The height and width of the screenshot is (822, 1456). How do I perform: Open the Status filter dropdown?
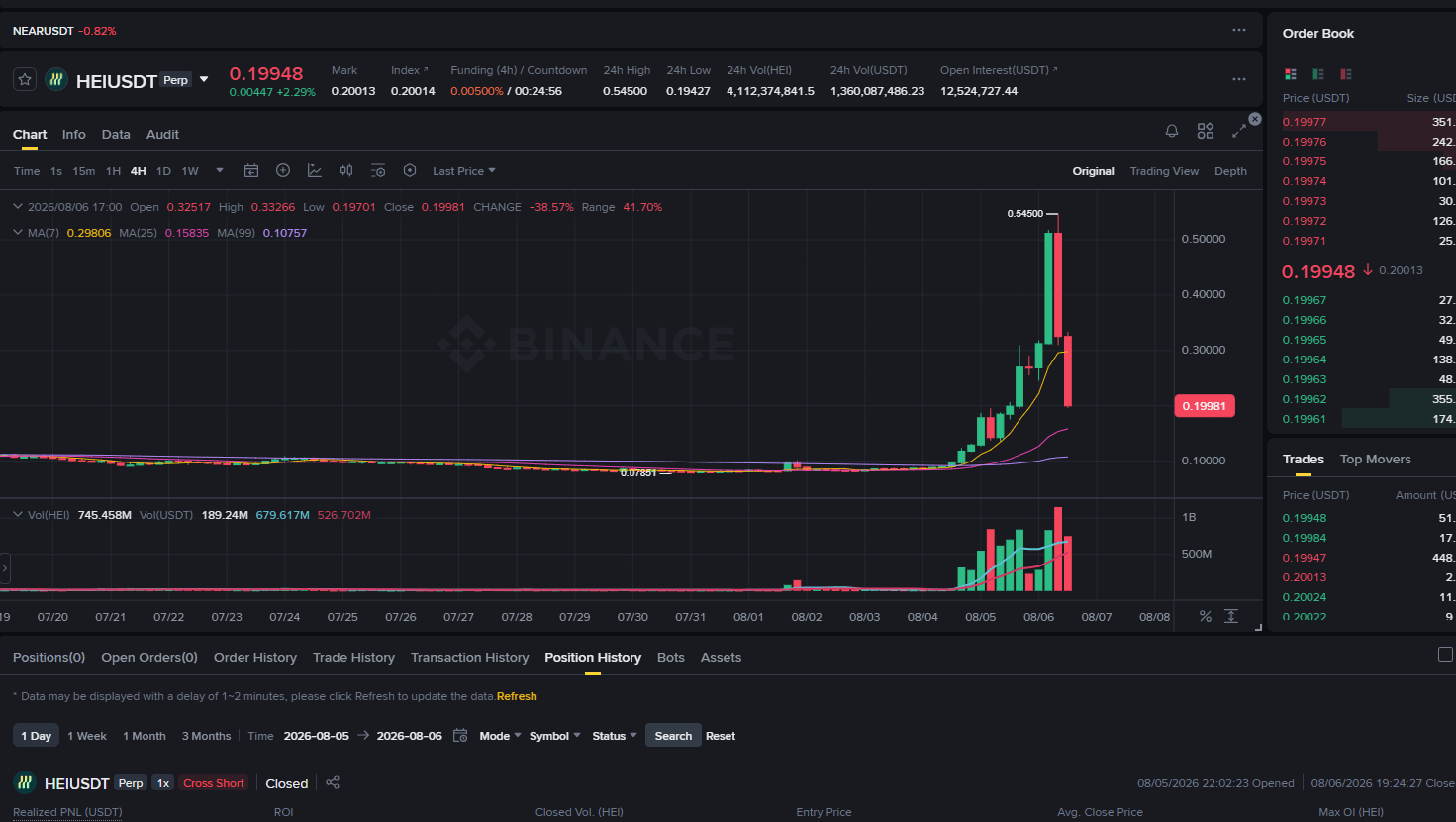click(615, 736)
